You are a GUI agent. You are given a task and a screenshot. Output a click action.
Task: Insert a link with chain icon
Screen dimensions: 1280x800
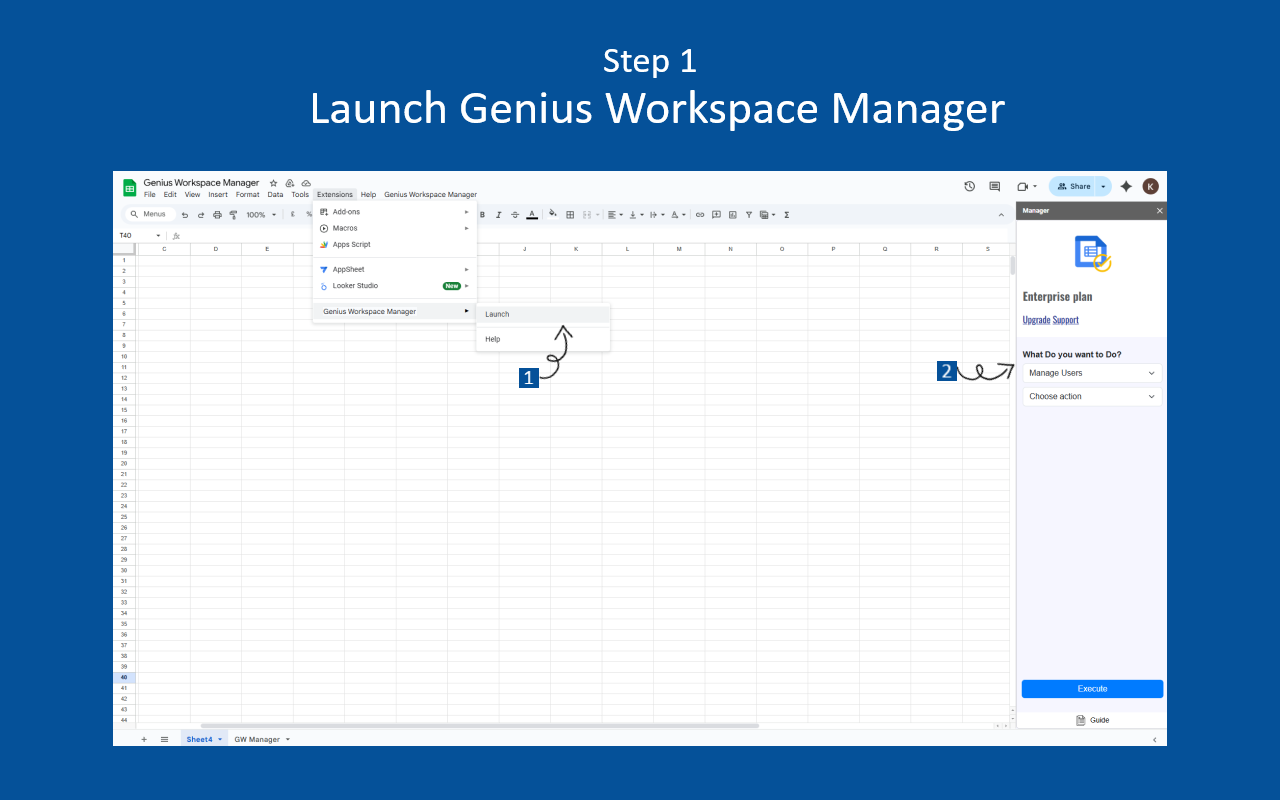pyautogui.click(x=700, y=215)
